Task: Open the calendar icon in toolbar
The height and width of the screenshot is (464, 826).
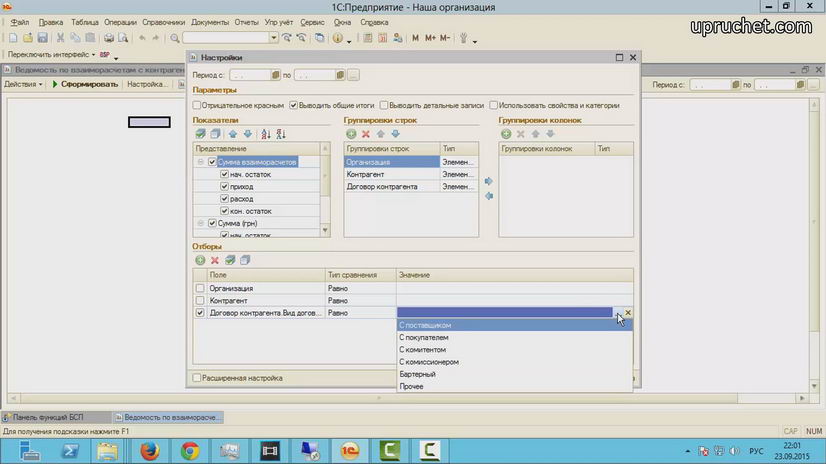Action: click(382, 38)
